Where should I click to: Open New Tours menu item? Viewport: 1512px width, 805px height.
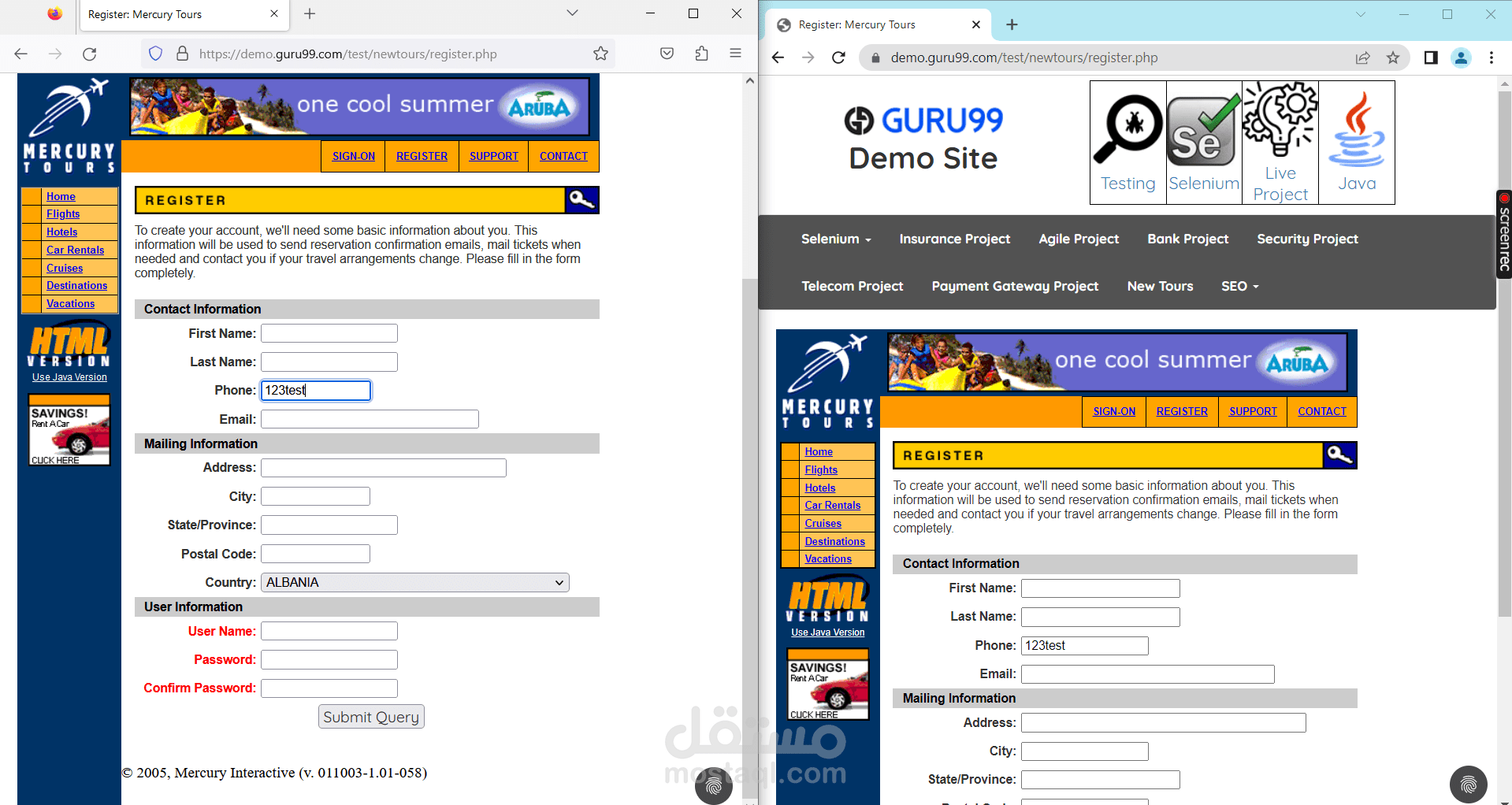[1160, 286]
